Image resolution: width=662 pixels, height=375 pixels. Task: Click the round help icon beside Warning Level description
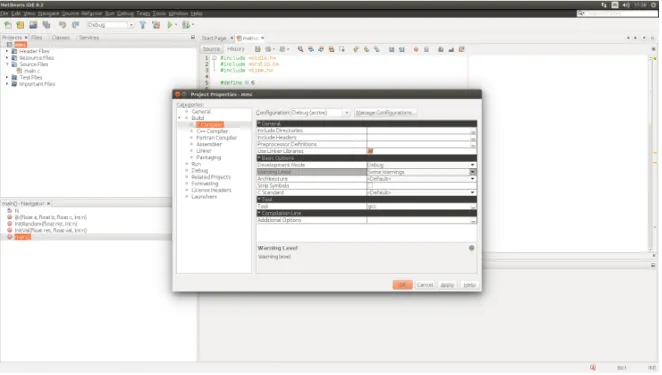point(472,248)
